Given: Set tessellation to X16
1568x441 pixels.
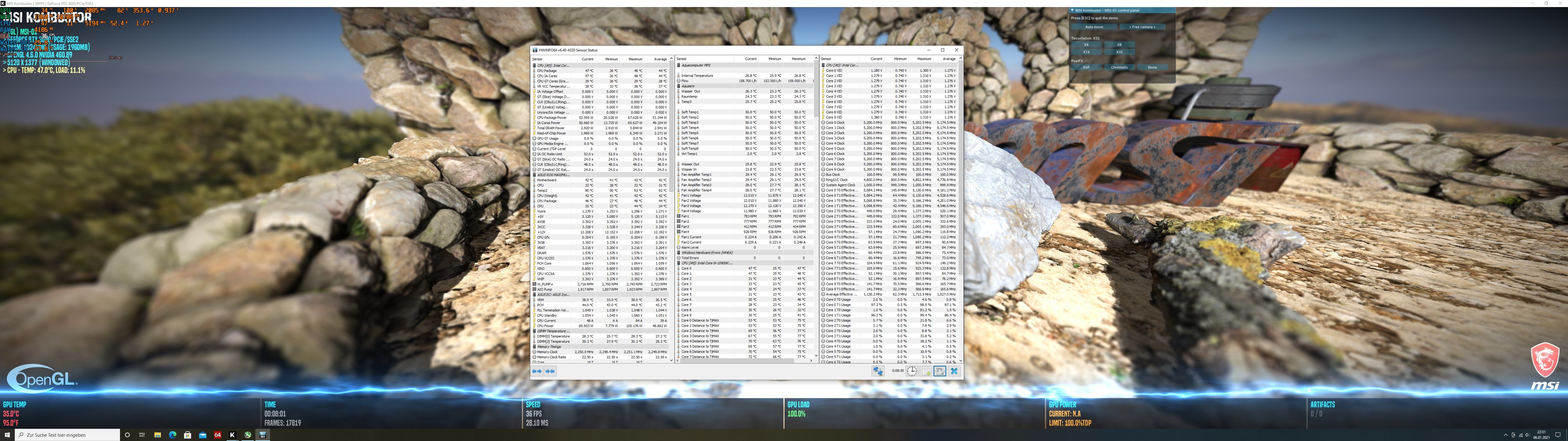Looking at the screenshot, I should click(1086, 52).
